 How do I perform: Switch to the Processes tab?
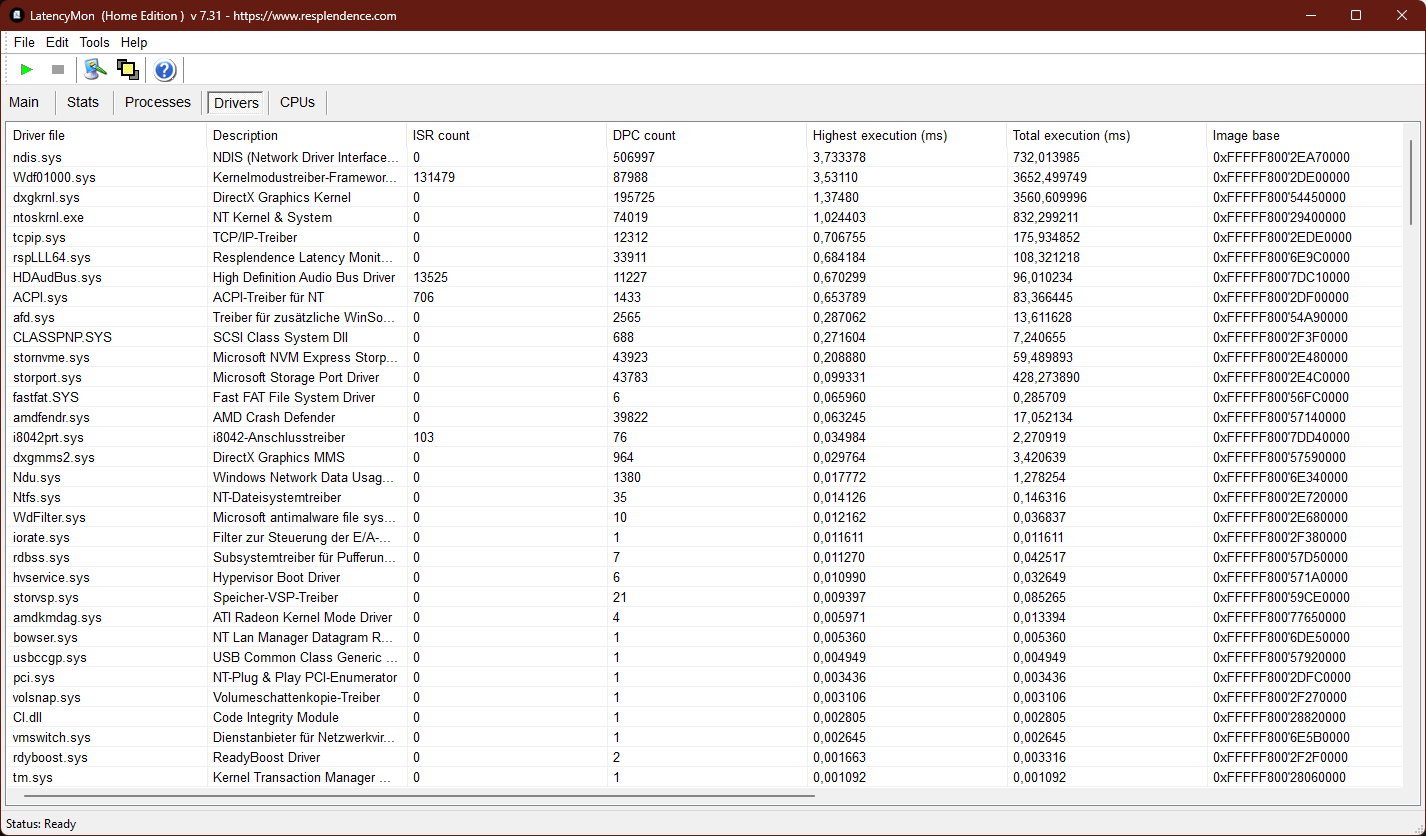click(x=157, y=102)
